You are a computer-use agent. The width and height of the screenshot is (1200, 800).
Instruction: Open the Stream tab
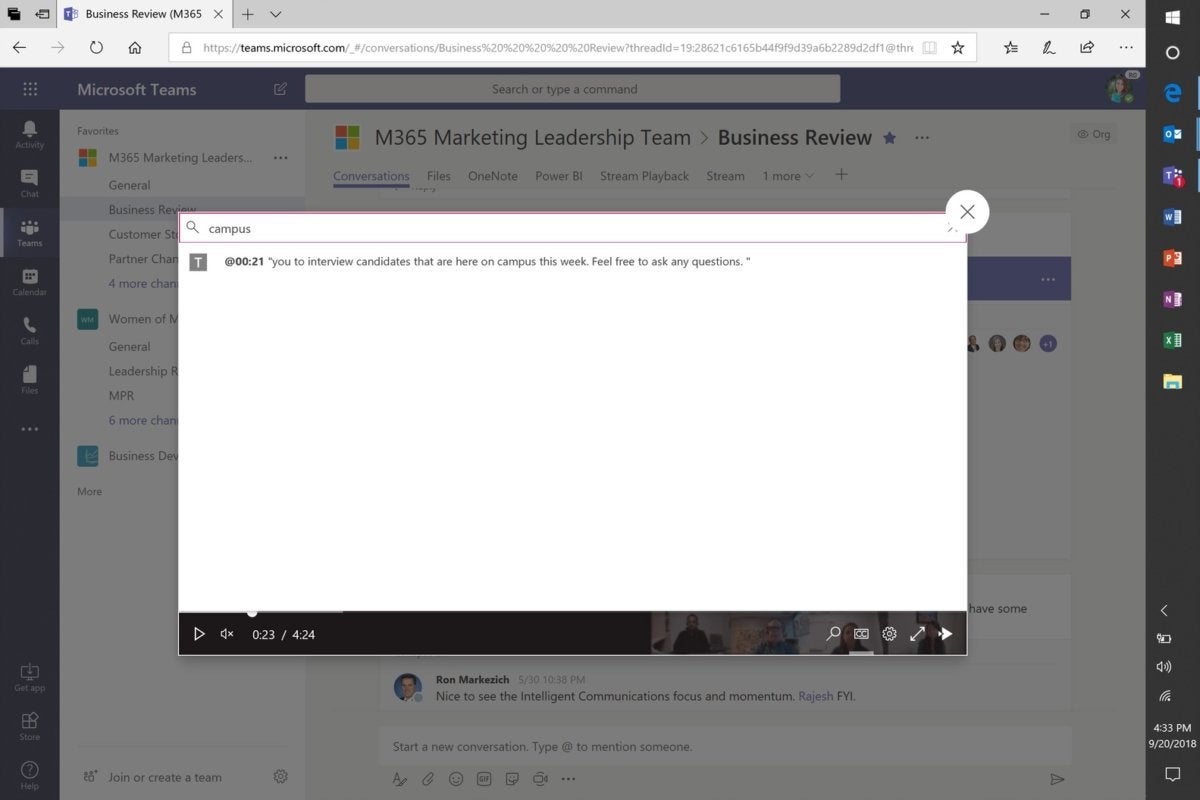[726, 176]
